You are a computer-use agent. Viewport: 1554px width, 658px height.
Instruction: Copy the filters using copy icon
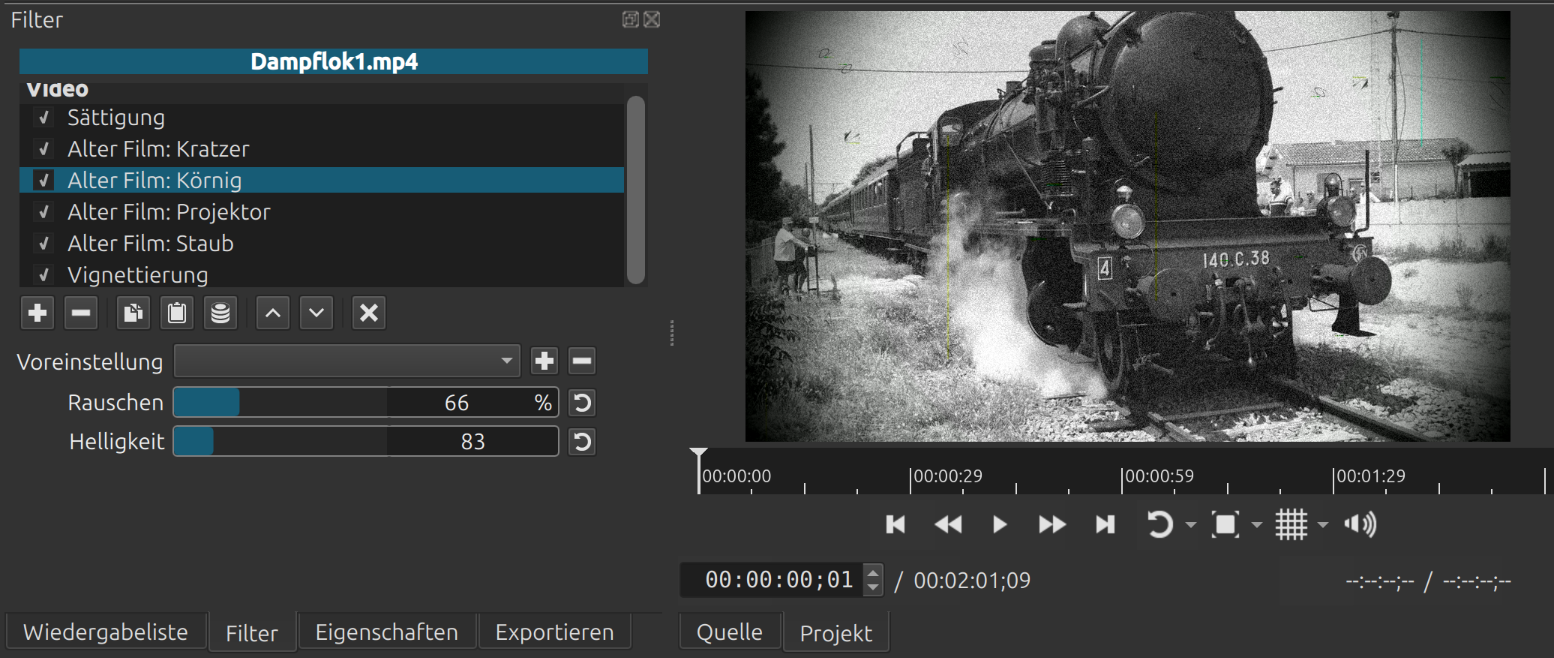tap(133, 313)
